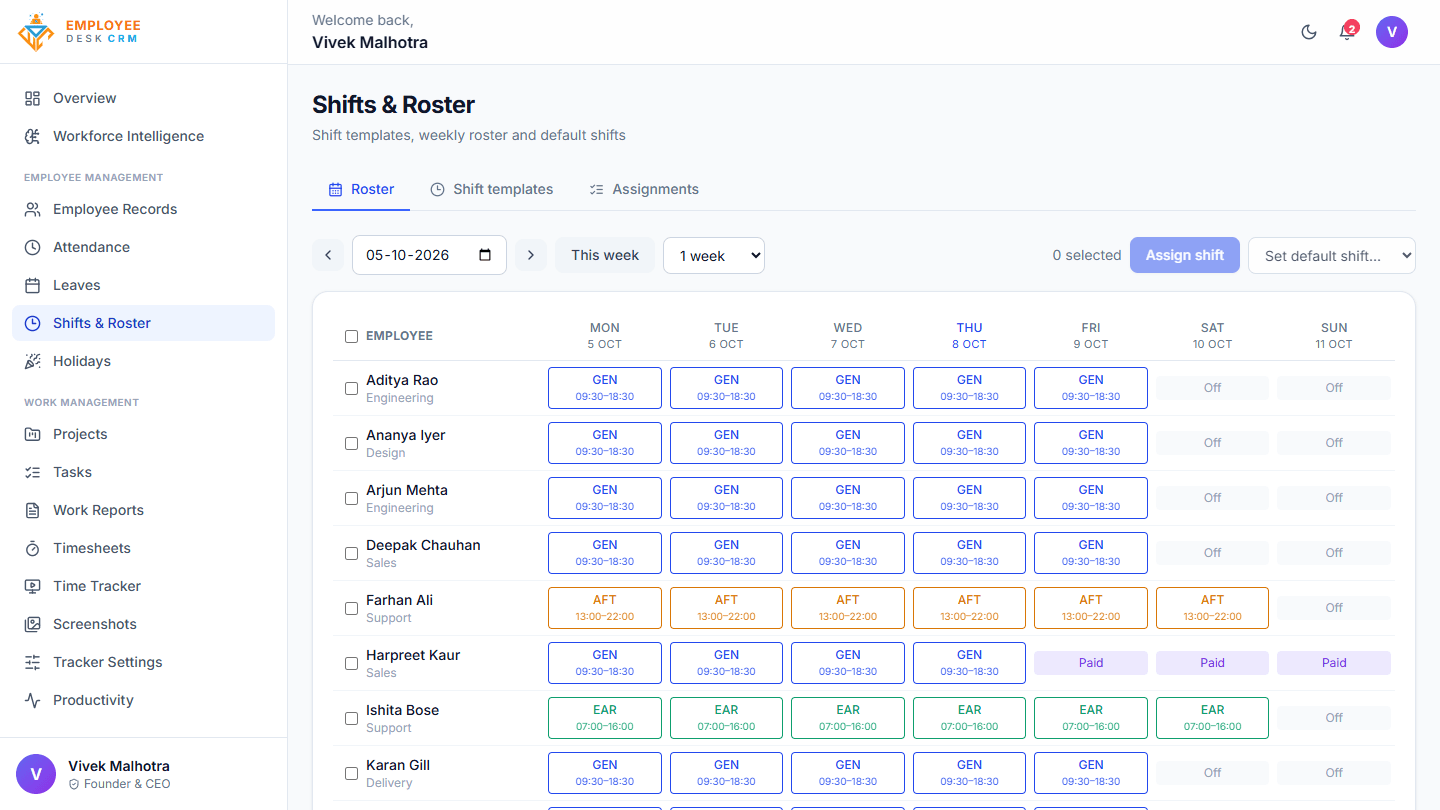The width and height of the screenshot is (1440, 810).
Task: Go to Projects page
Action: [143, 434]
